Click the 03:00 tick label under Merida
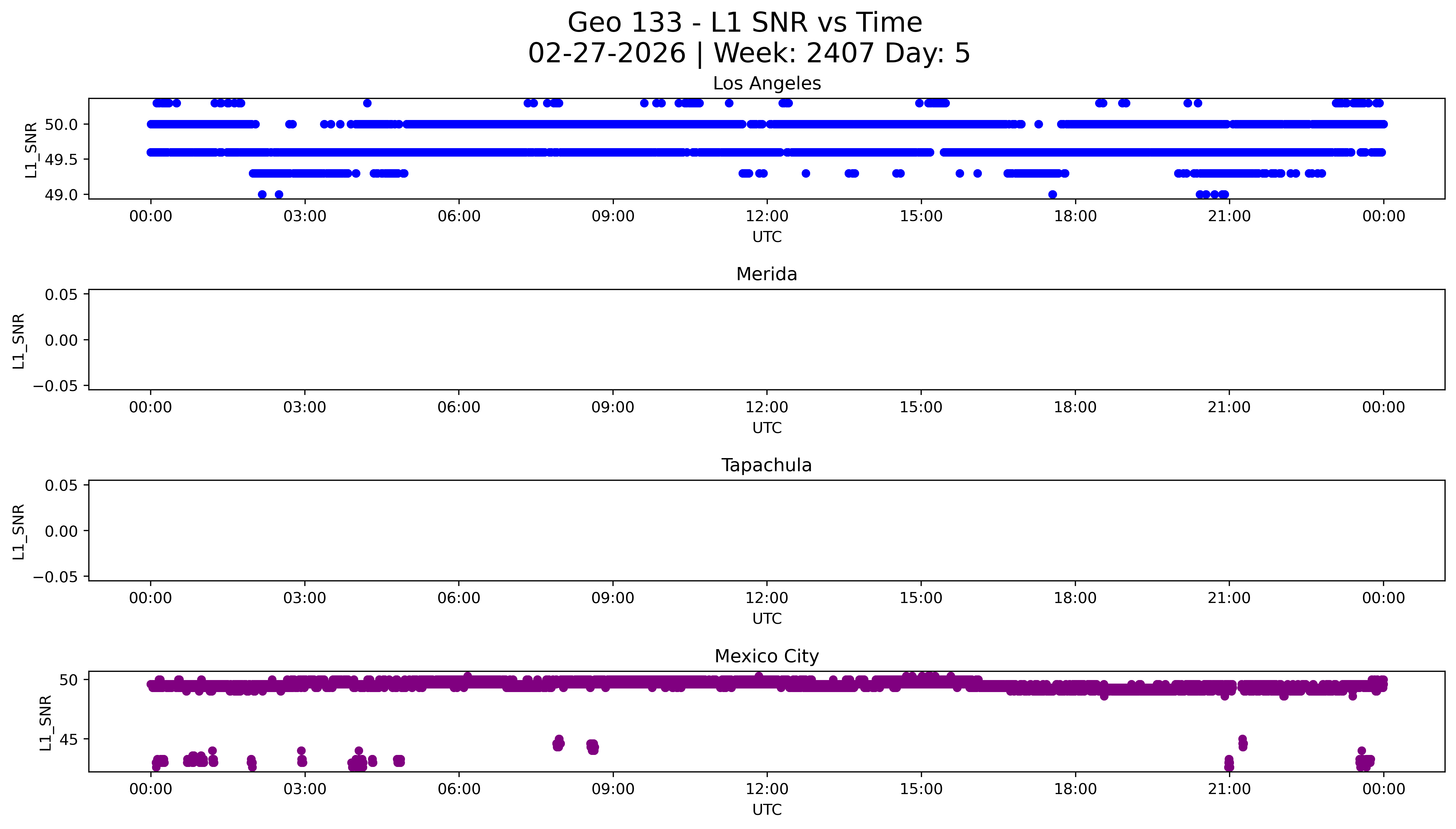Image resolution: width=1456 pixels, height=829 pixels. [305, 407]
